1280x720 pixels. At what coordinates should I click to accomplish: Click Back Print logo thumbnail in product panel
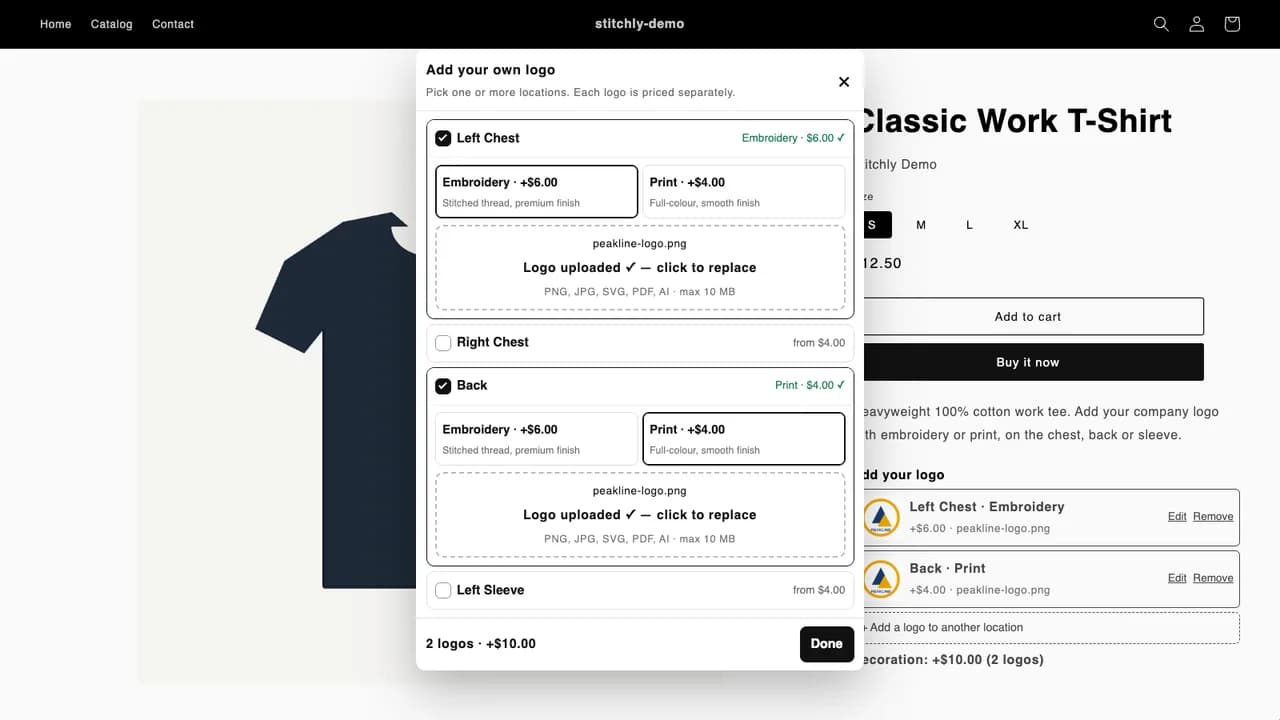tap(881, 579)
